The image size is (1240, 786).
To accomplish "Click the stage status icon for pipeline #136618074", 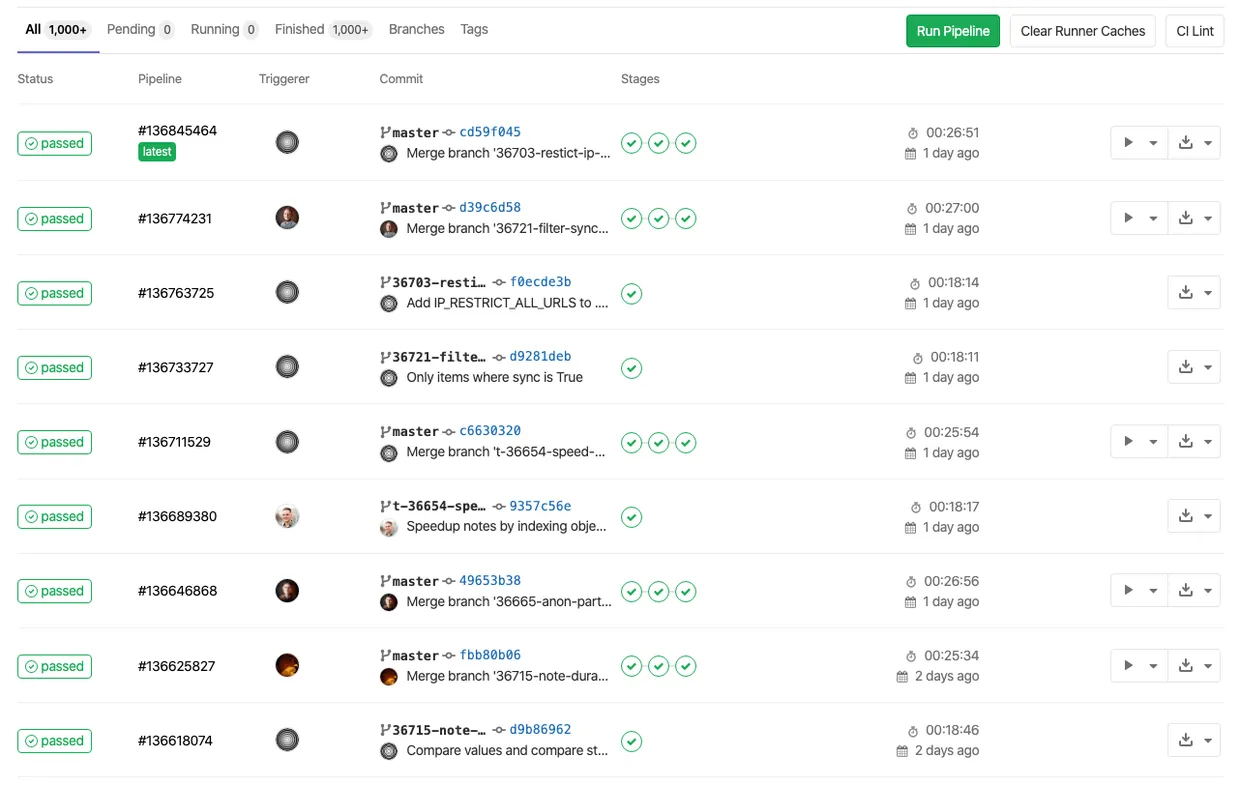I will pos(631,741).
